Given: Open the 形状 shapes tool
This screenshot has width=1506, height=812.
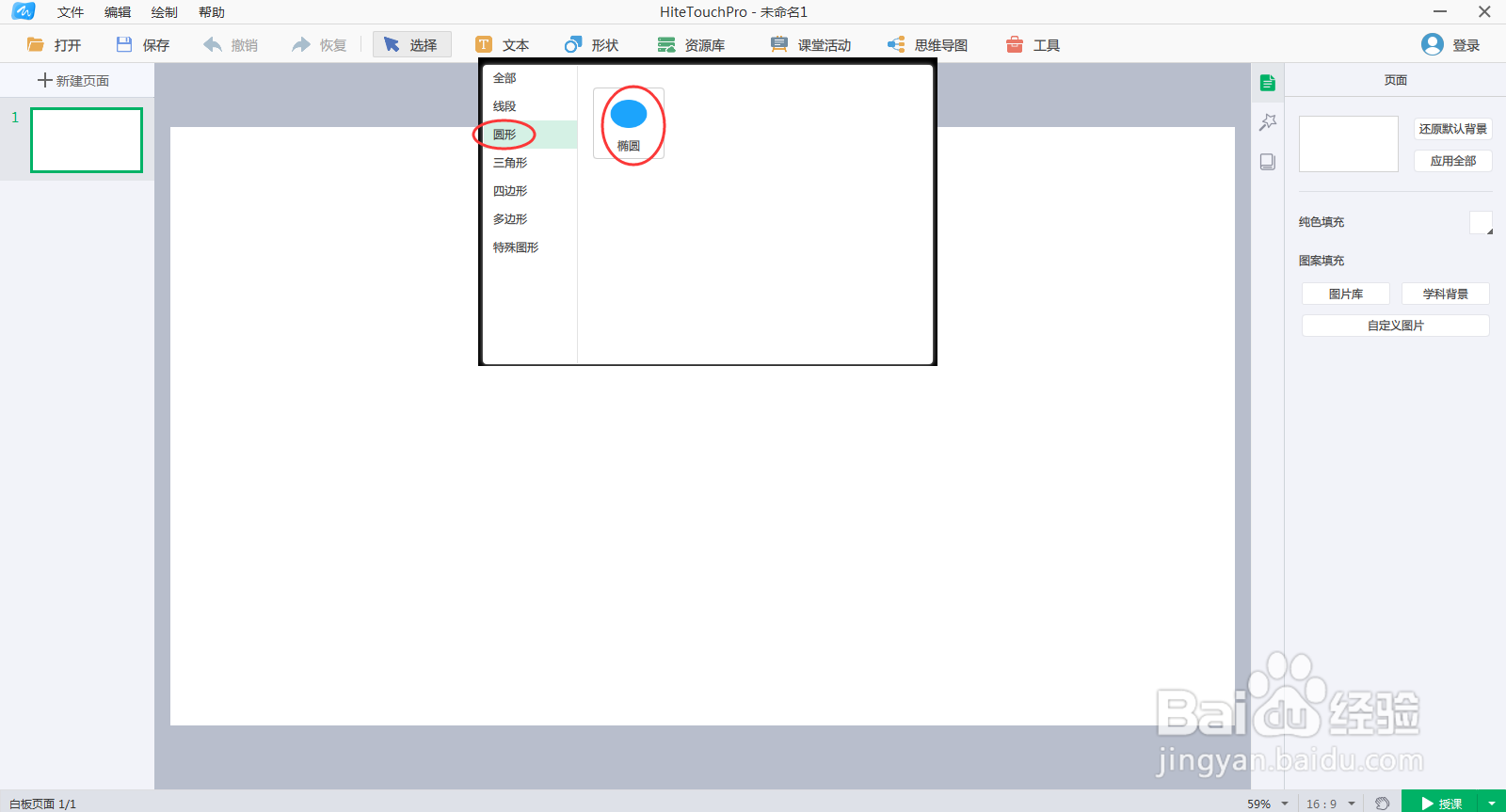Looking at the screenshot, I should click(591, 45).
